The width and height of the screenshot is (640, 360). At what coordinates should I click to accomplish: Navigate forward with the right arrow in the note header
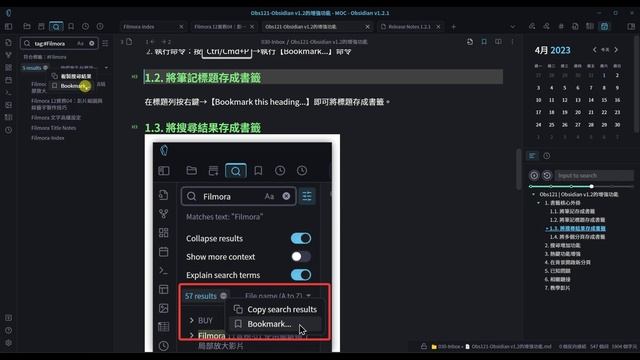click(163, 42)
